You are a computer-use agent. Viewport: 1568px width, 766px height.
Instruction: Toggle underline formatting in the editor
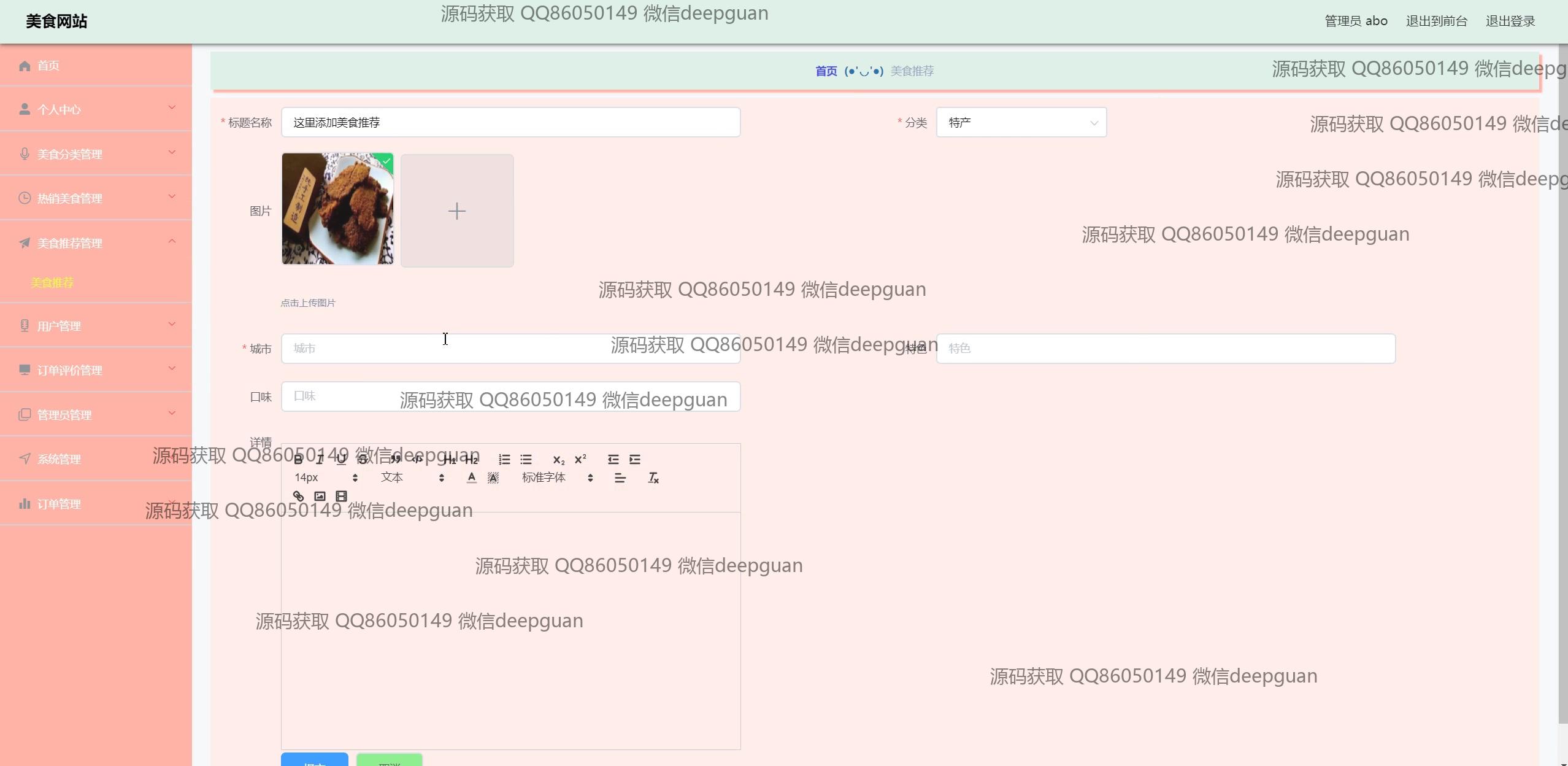[x=342, y=459]
